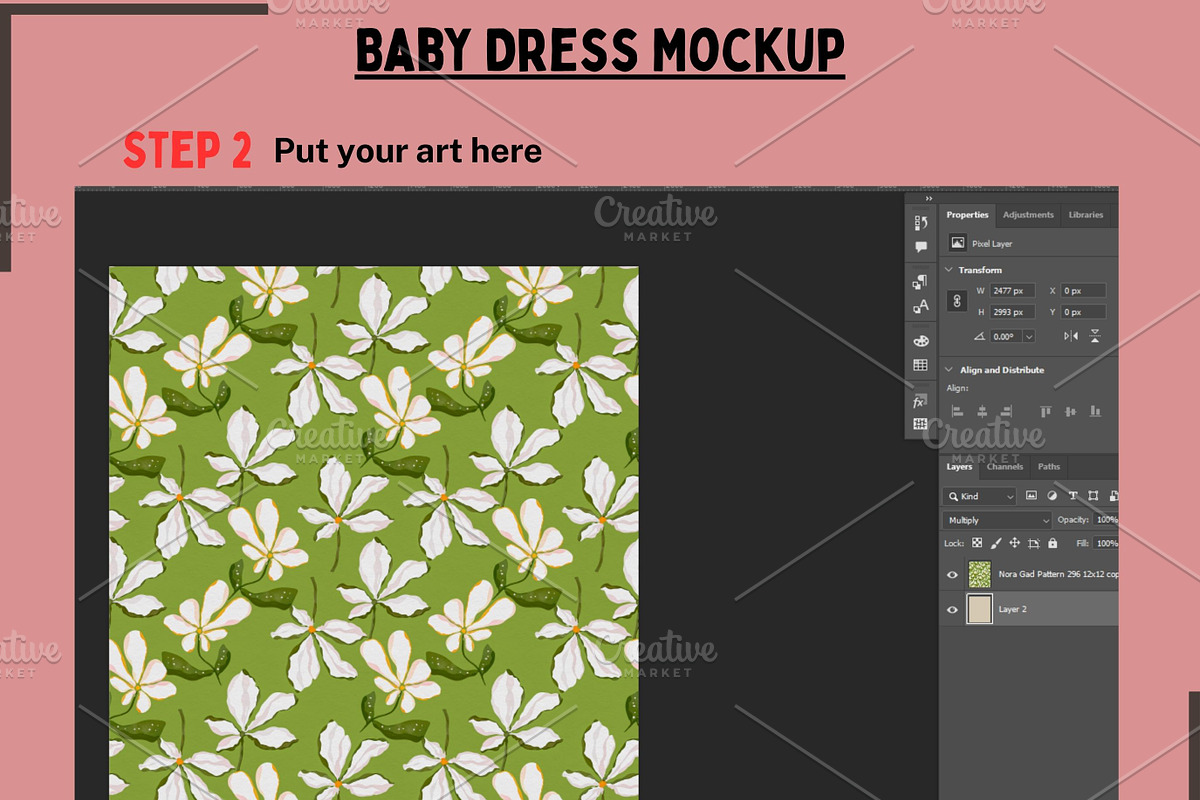Filter layers by pixel layers
The height and width of the screenshot is (800, 1200).
click(1031, 496)
